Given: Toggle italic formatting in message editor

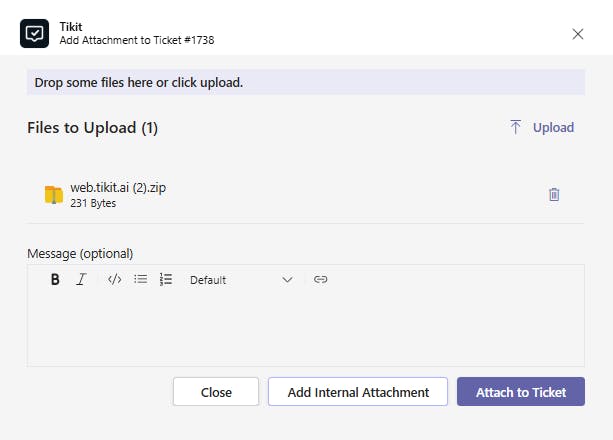Looking at the screenshot, I should coord(81,280).
